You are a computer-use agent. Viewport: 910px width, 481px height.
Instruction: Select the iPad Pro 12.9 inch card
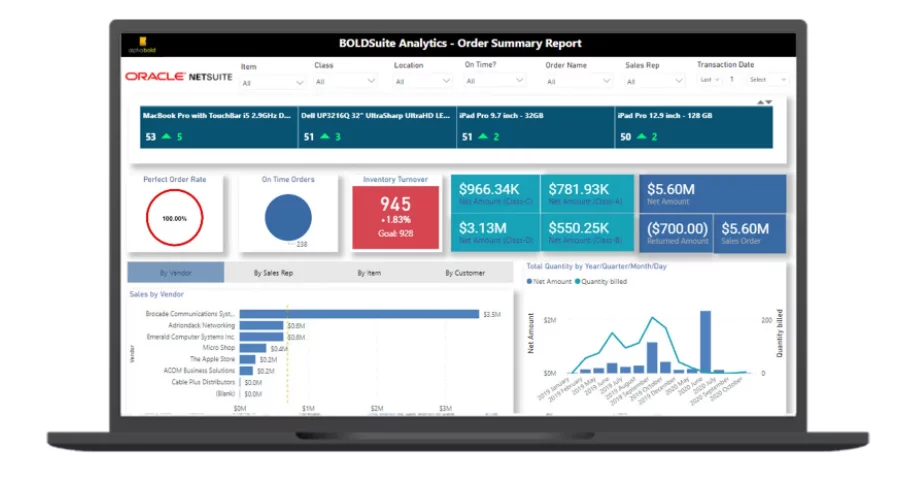pos(694,127)
